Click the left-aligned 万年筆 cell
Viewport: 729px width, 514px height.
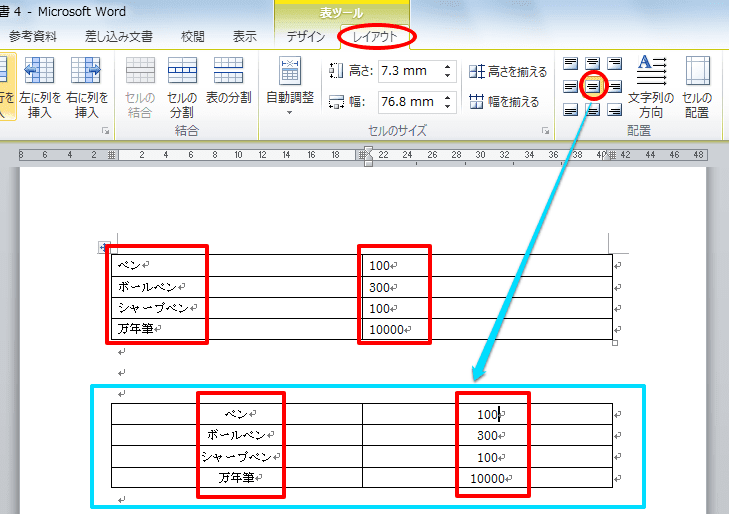coord(236,329)
